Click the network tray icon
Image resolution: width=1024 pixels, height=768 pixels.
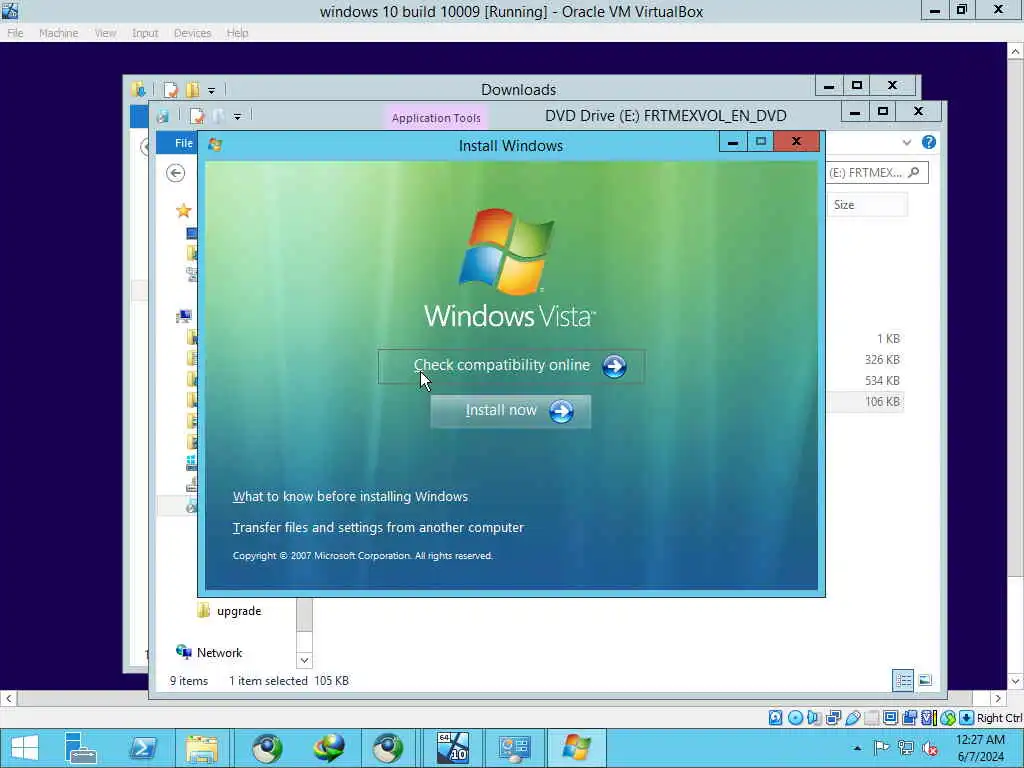click(906, 748)
